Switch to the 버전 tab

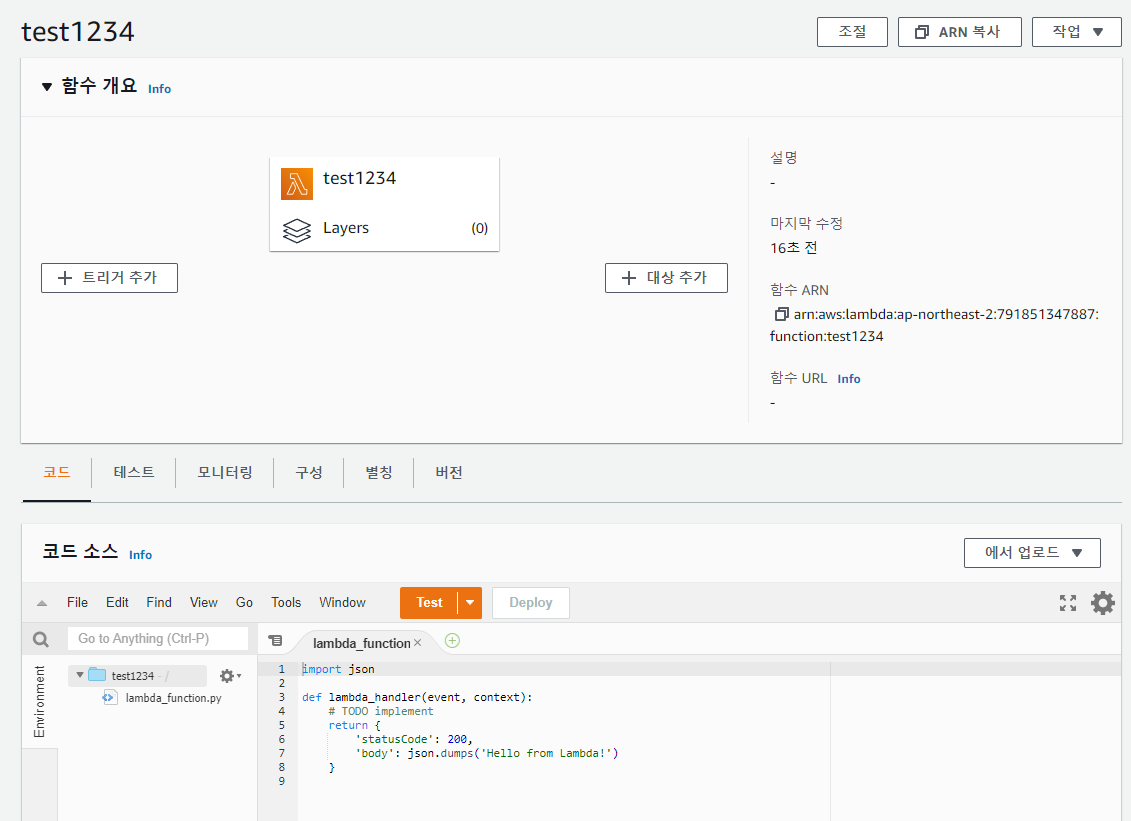449,473
